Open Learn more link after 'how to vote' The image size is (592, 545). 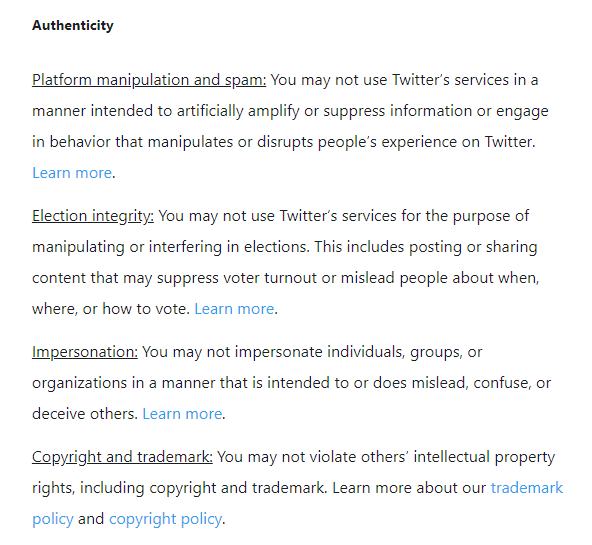point(234,309)
